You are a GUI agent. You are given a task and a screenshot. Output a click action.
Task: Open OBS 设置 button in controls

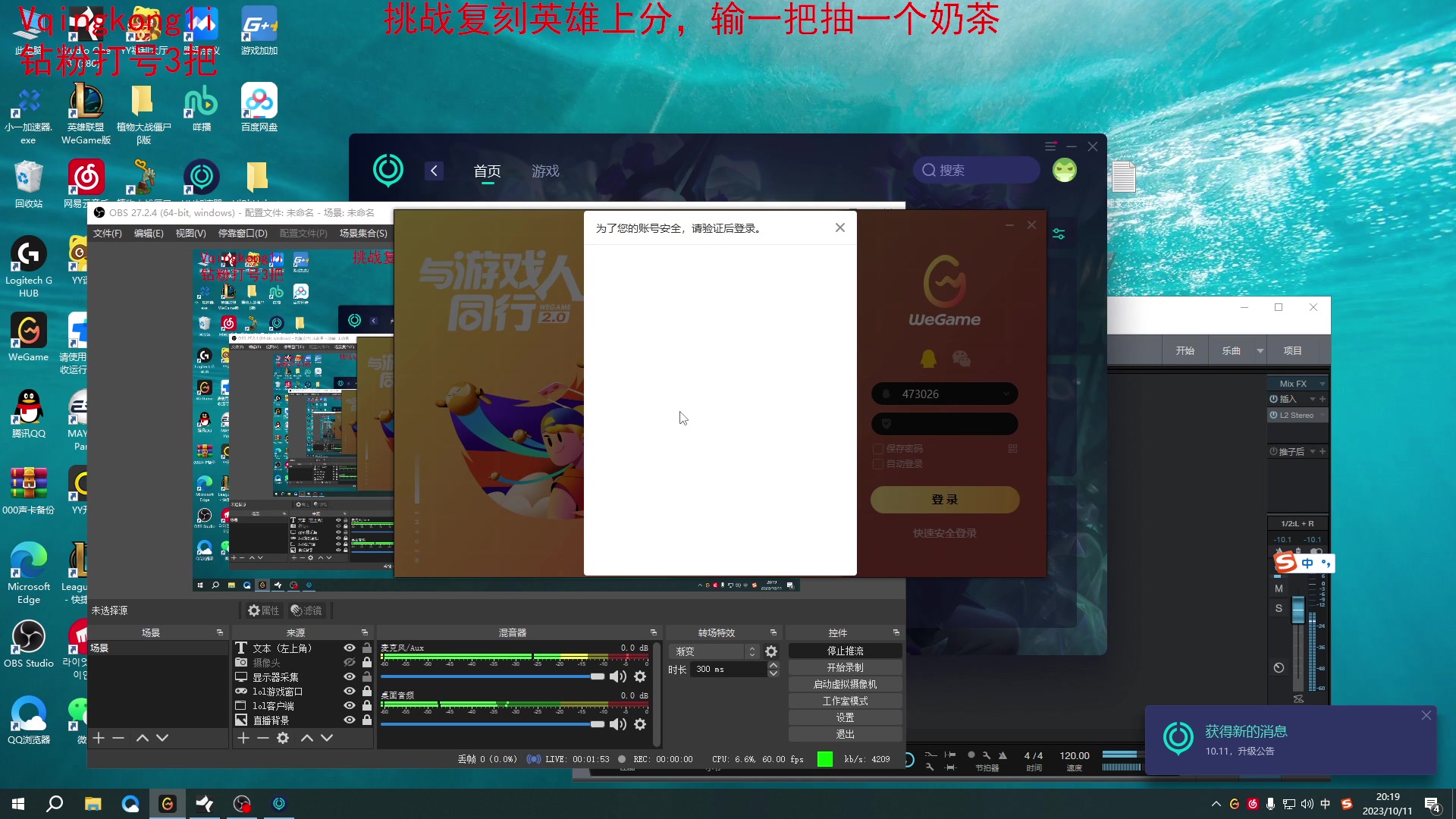845,717
